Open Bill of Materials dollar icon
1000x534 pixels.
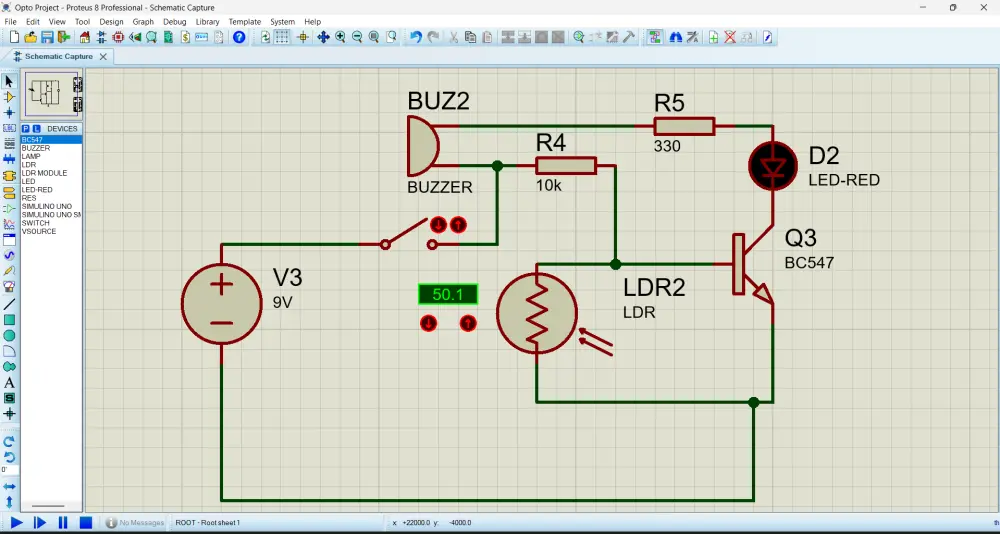(185, 37)
